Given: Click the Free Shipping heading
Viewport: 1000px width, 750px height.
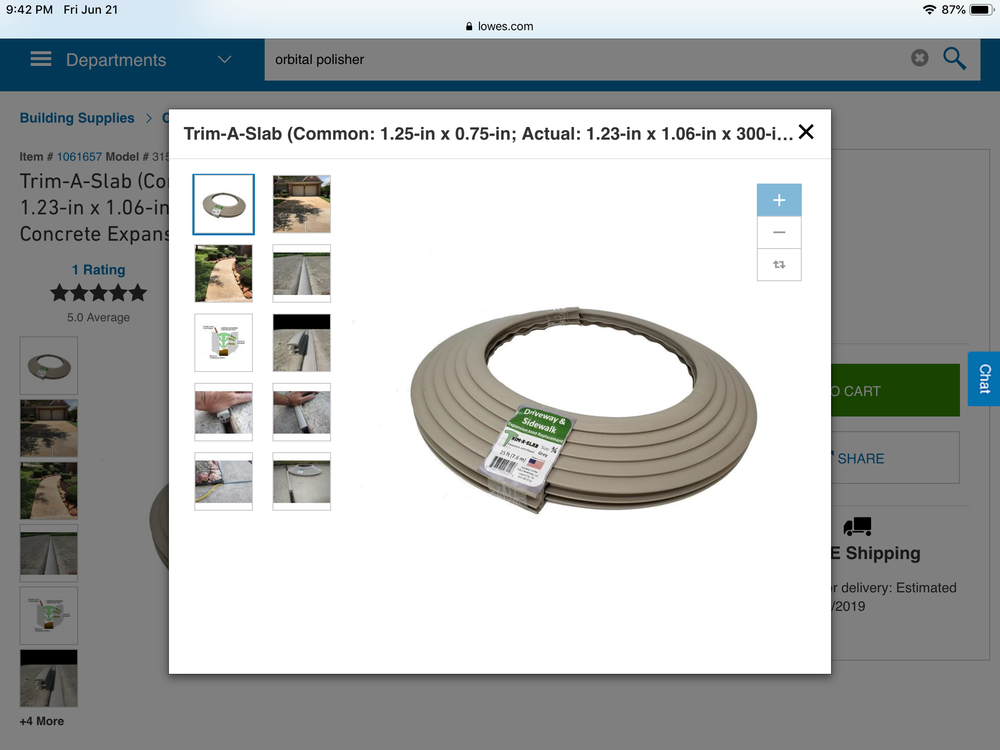Looking at the screenshot, I should [876, 553].
